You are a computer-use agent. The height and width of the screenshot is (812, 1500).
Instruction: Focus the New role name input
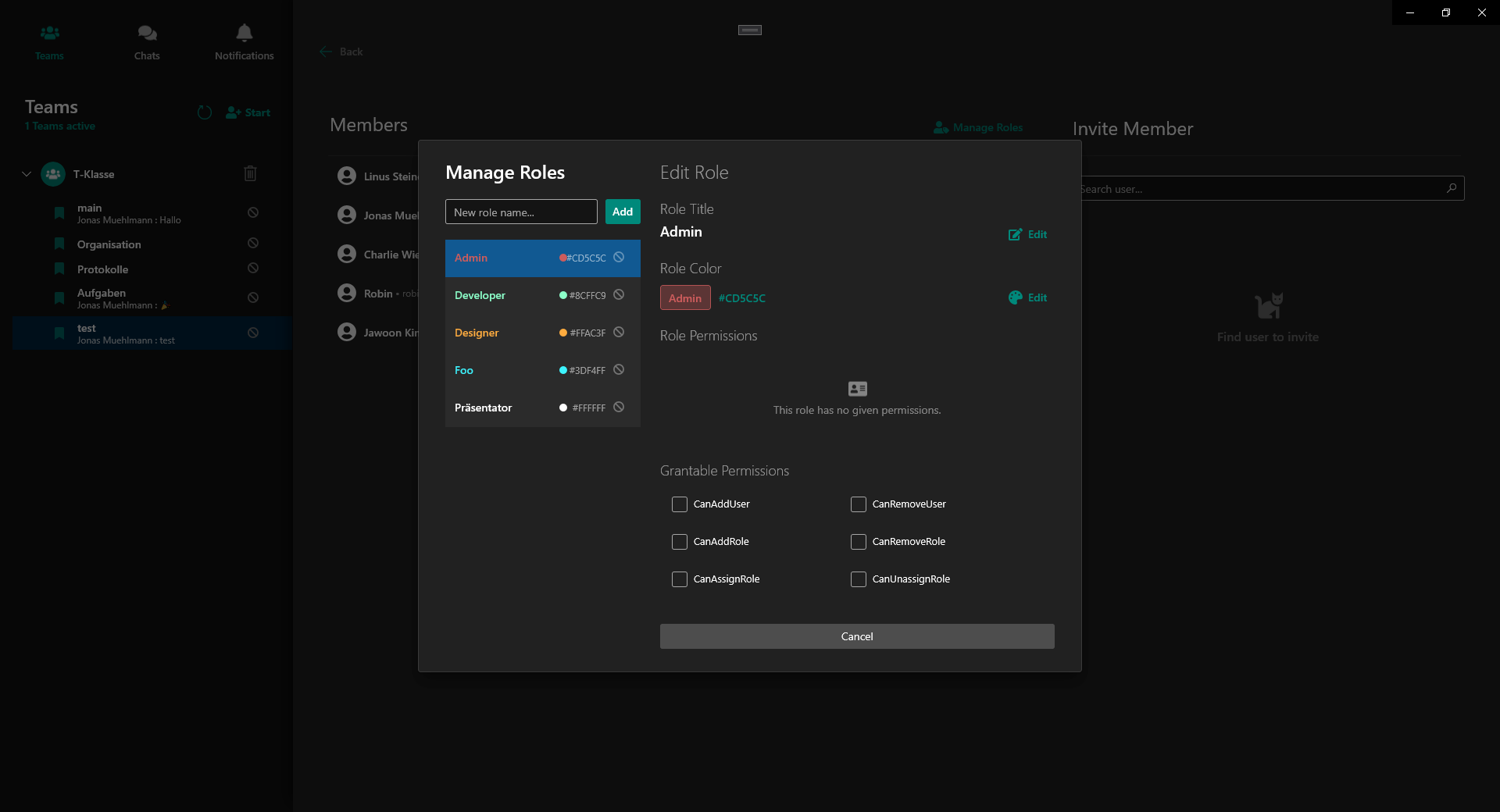521,212
